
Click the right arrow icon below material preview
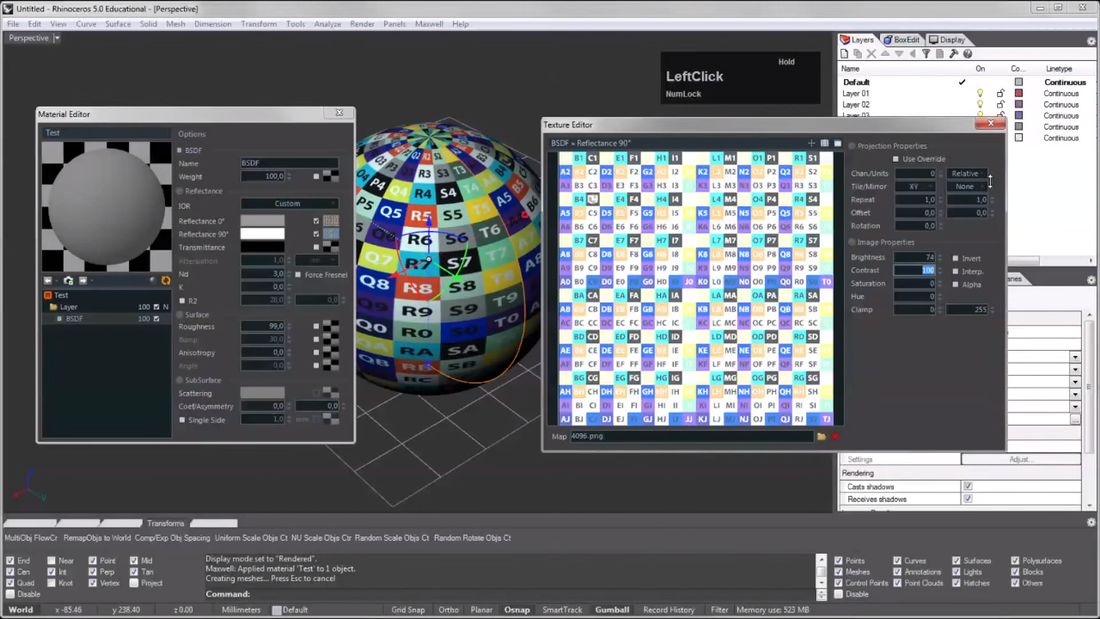pos(83,281)
